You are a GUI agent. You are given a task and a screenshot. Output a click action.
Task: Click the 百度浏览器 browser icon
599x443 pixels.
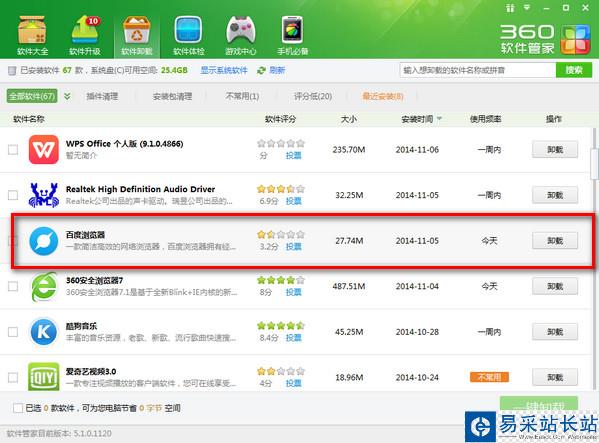pos(44,241)
